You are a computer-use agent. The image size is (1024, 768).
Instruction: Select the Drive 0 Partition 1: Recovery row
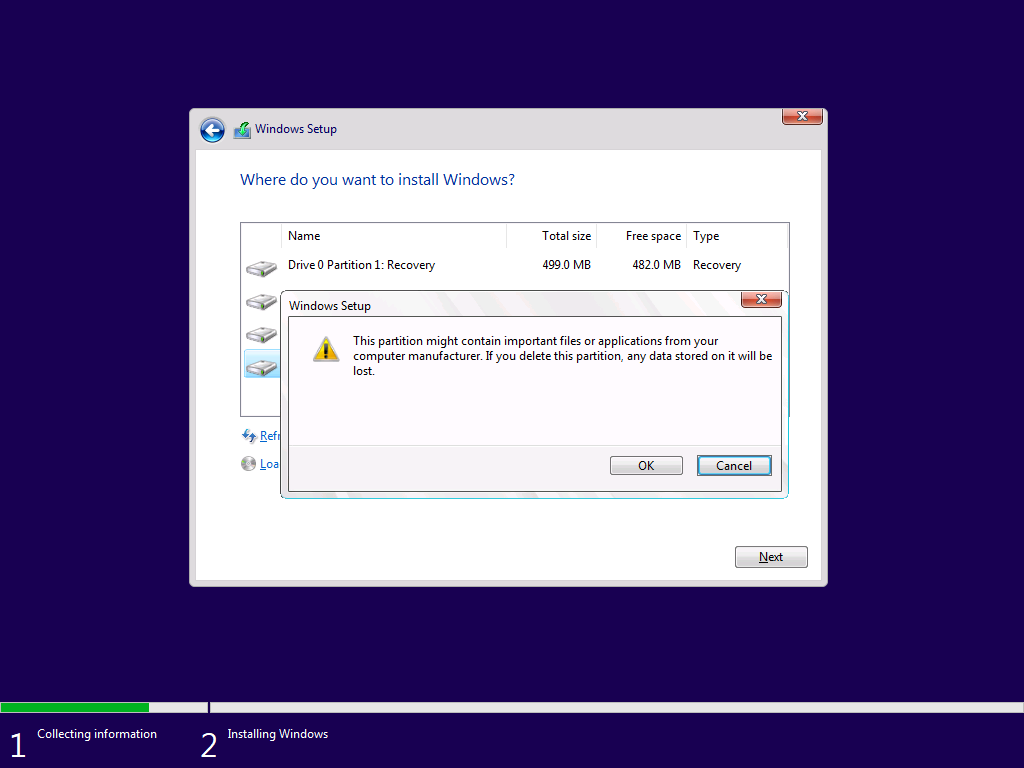pyautogui.click(x=515, y=265)
